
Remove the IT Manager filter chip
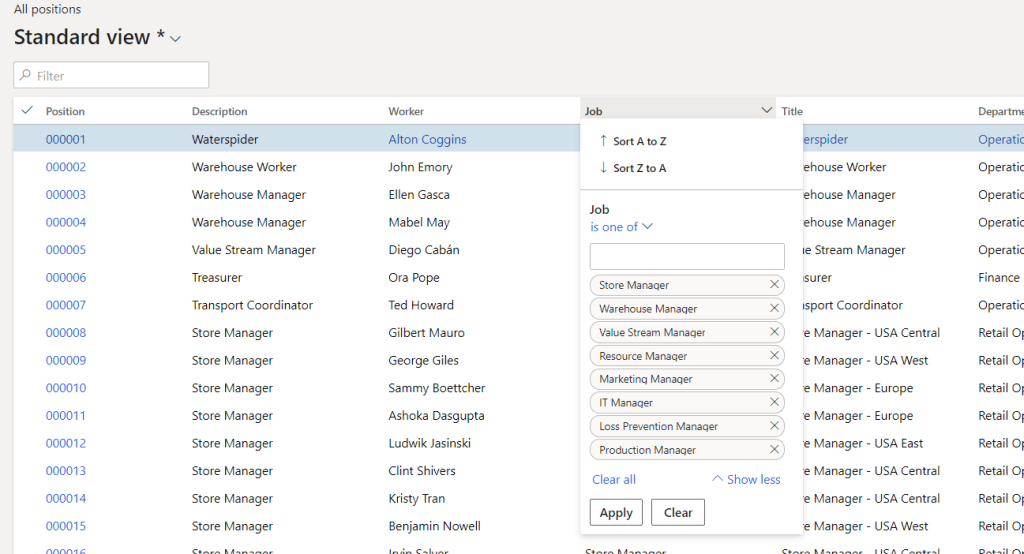tap(774, 402)
